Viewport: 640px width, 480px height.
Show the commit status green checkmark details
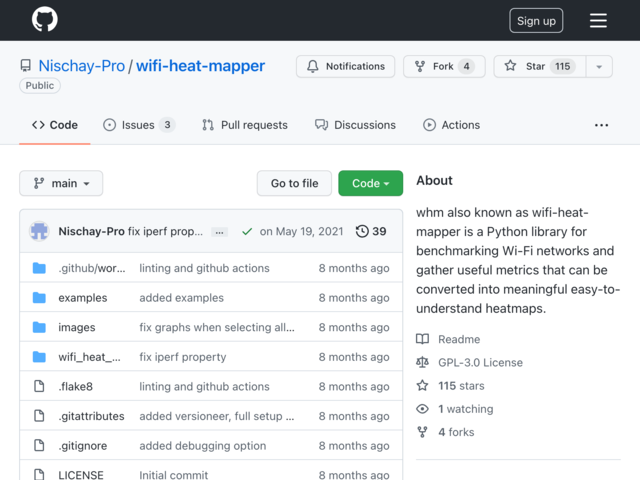coord(247,232)
